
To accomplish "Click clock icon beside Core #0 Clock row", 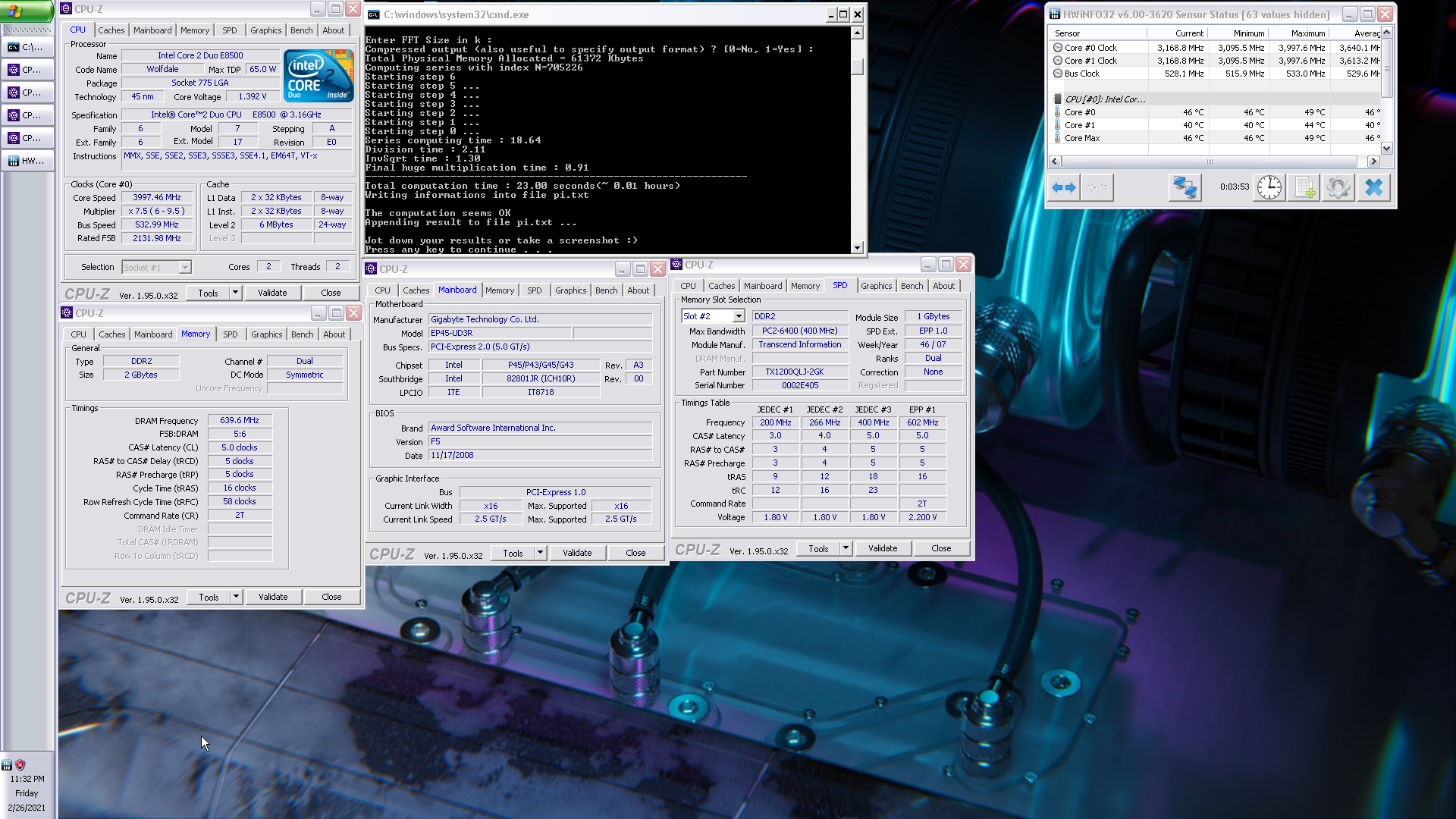I will point(1057,47).
